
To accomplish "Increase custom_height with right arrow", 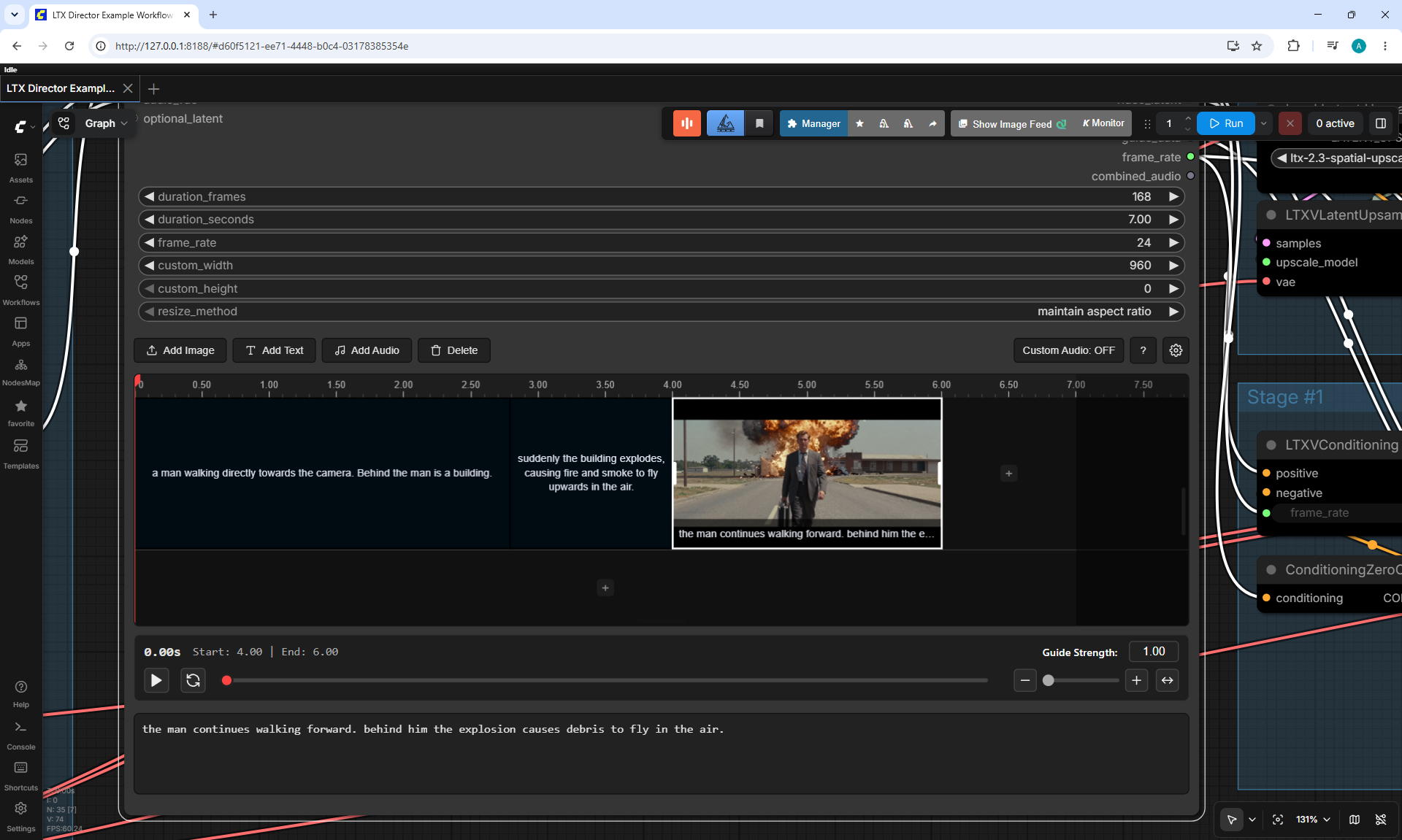I will pos(1173,289).
